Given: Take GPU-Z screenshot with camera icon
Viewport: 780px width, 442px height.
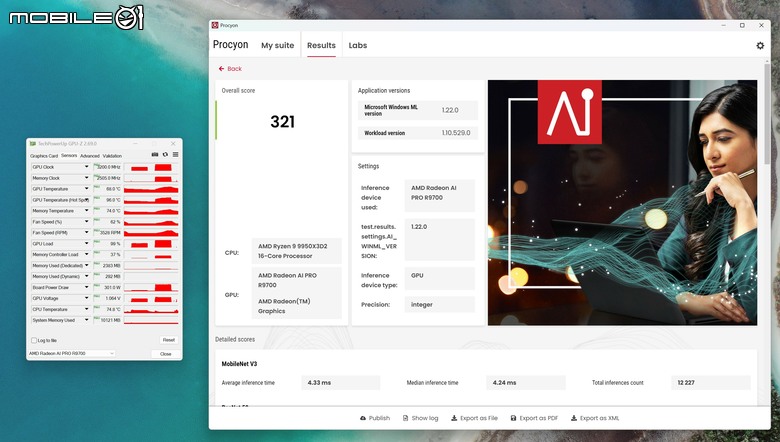Looking at the screenshot, I should 155,155.
